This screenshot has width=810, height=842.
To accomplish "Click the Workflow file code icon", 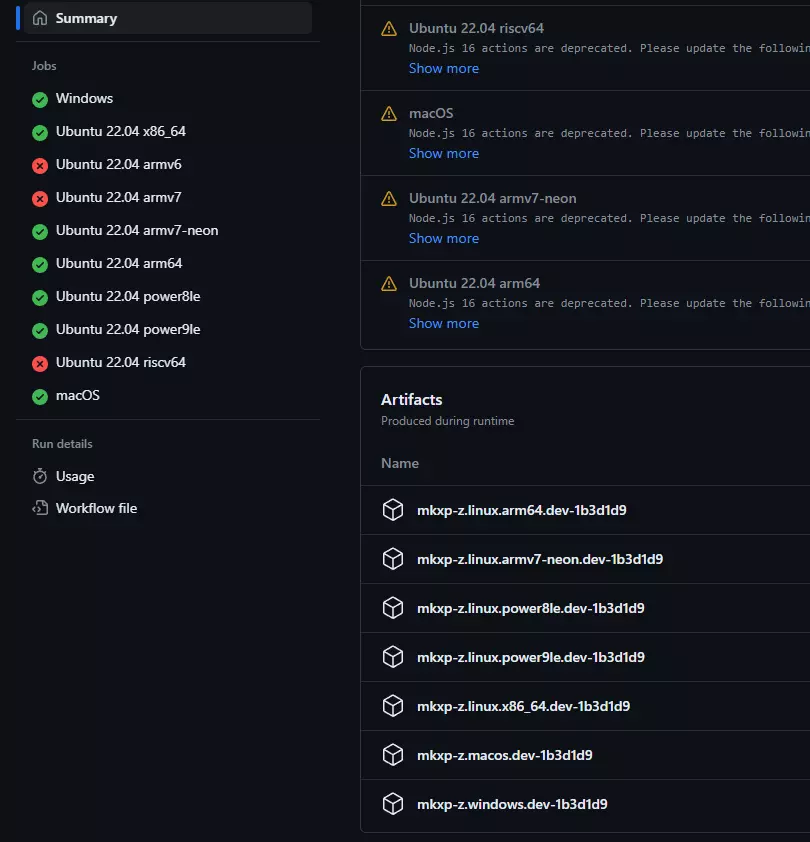I will point(40,509).
